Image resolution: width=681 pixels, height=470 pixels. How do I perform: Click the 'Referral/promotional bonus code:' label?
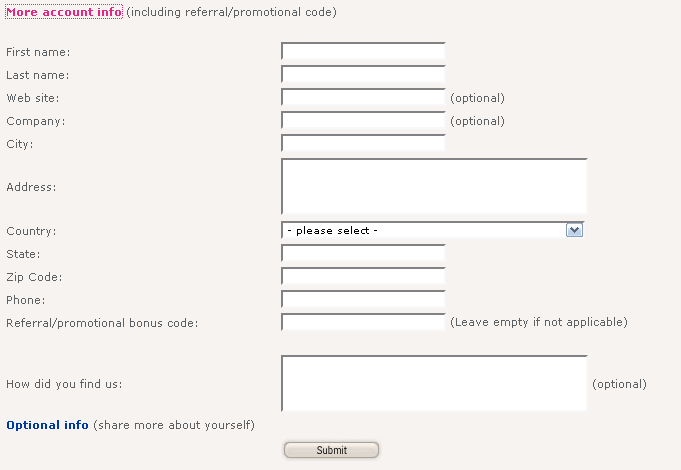coord(102,323)
